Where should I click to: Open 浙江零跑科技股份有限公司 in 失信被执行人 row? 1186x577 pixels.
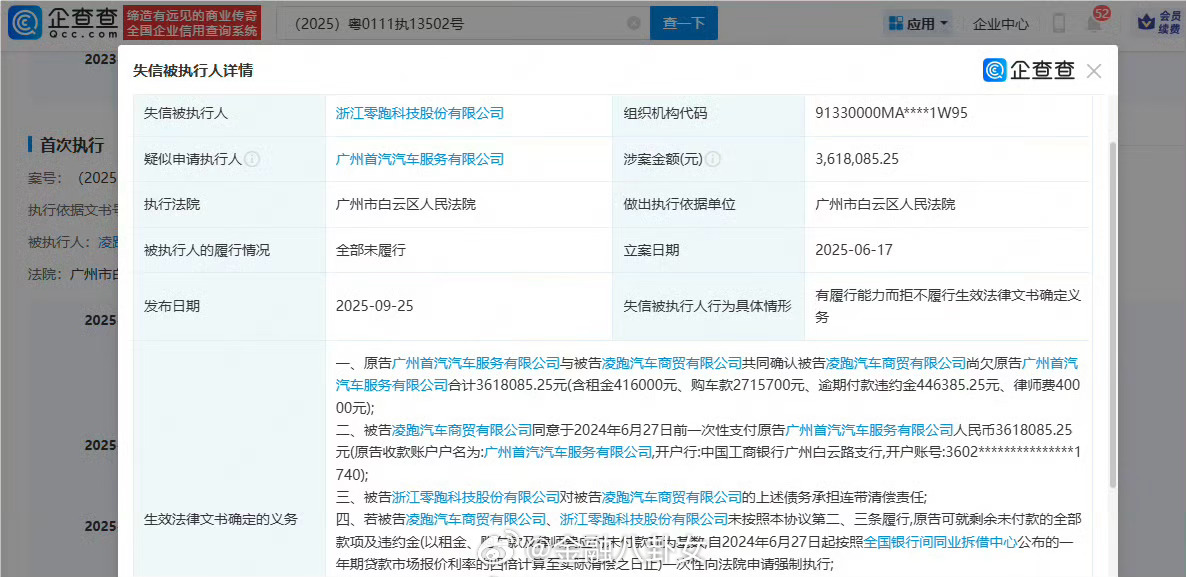tap(419, 113)
